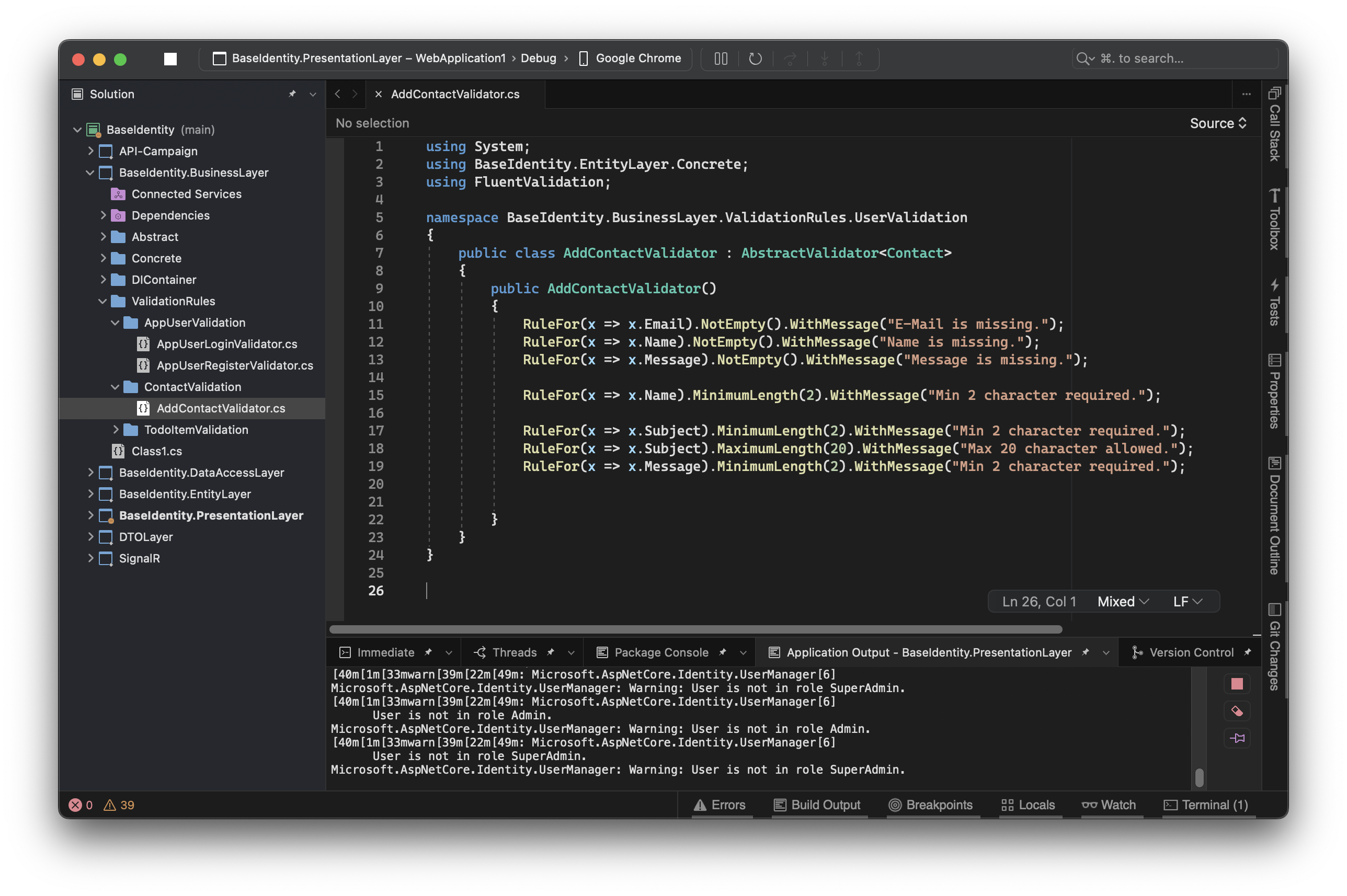Open the Errors pad
The image size is (1347, 896).
720,805
